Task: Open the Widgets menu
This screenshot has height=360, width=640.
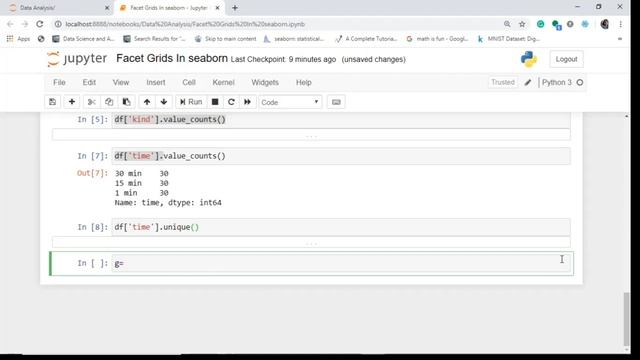Action: (265, 82)
